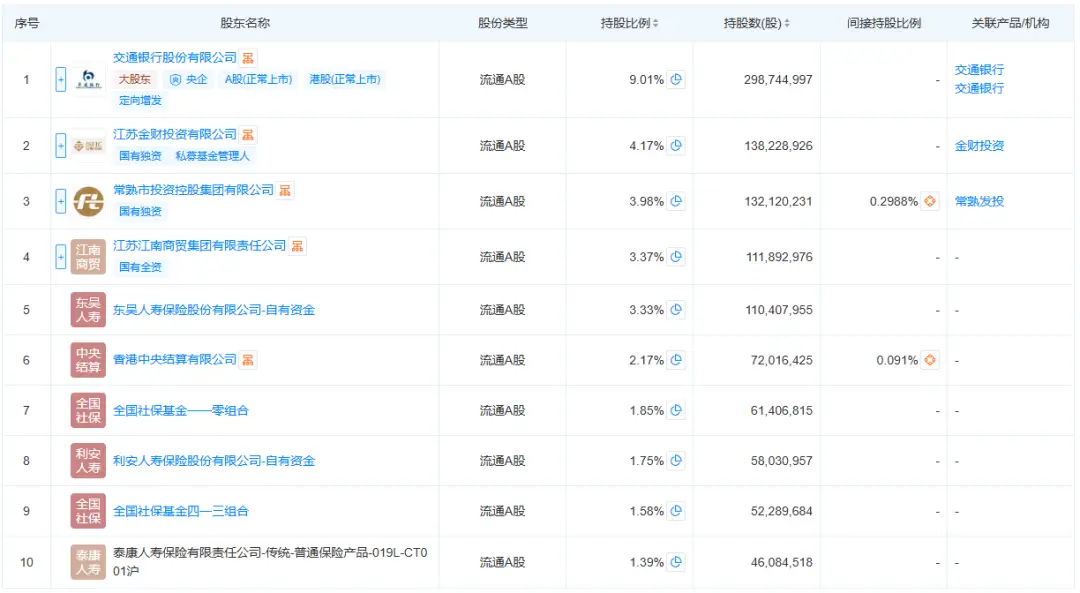Open 香港中央结算有限公司 link
This screenshot has height=593, width=1080.
[174, 360]
